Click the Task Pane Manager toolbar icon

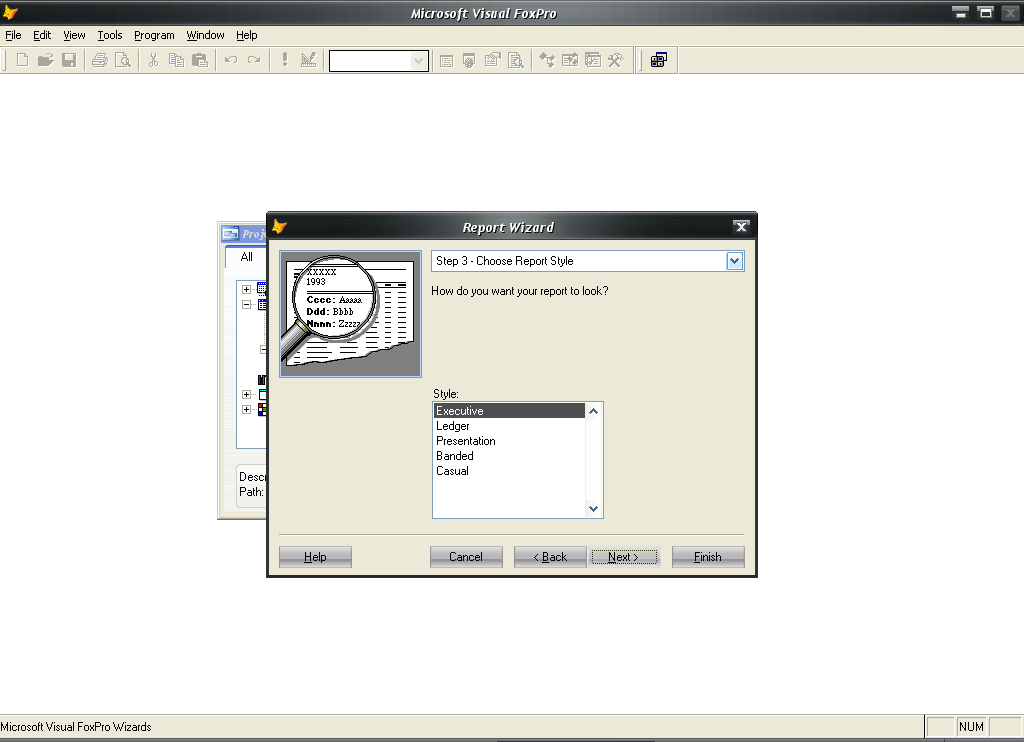(x=593, y=61)
